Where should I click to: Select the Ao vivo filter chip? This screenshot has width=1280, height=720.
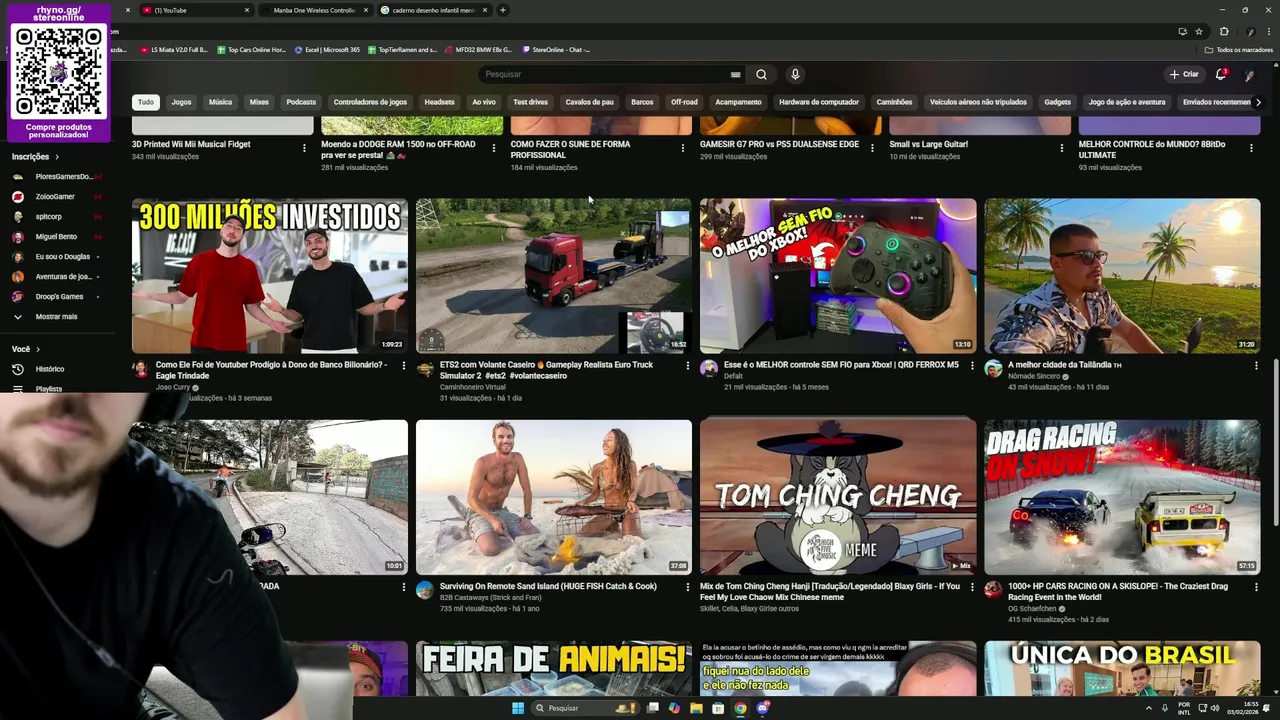(484, 102)
